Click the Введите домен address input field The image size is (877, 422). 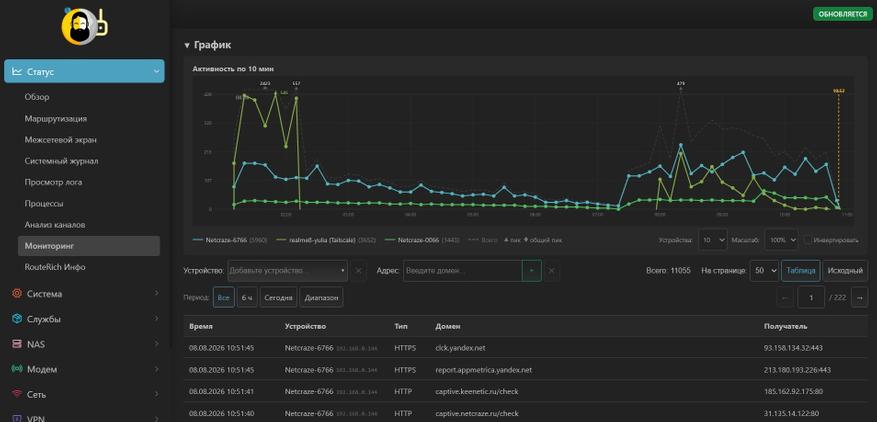click(x=463, y=271)
